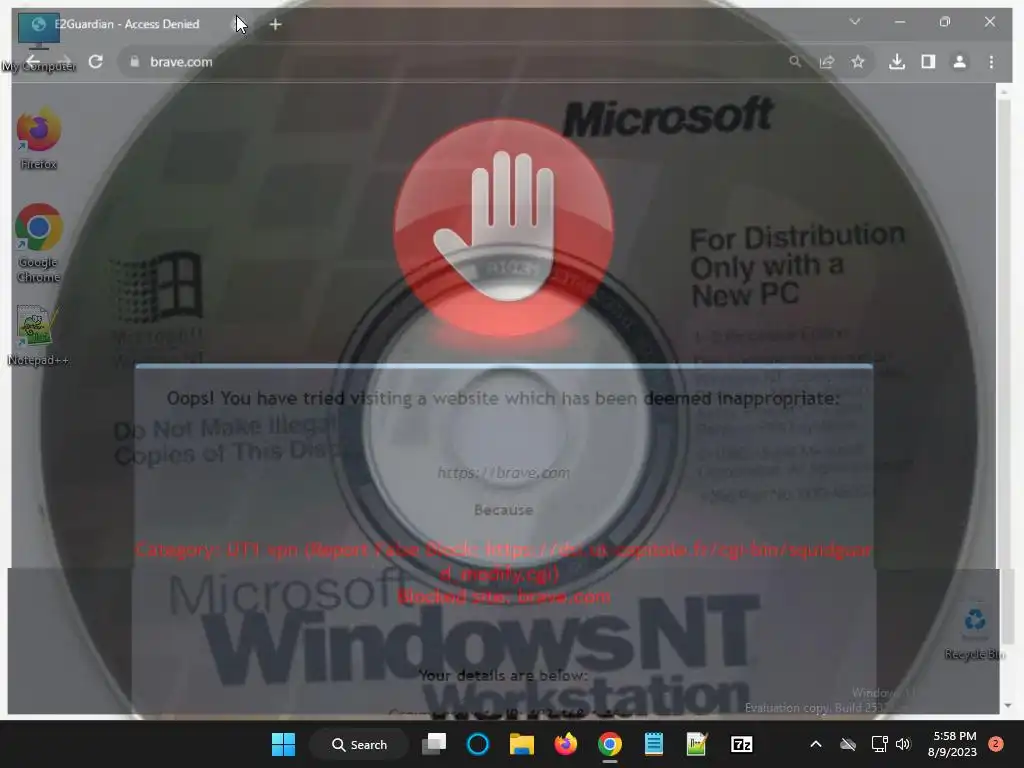The width and height of the screenshot is (1024, 768).
Task: Switch to Chrome in the taskbar
Action: [x=609, y=744]
